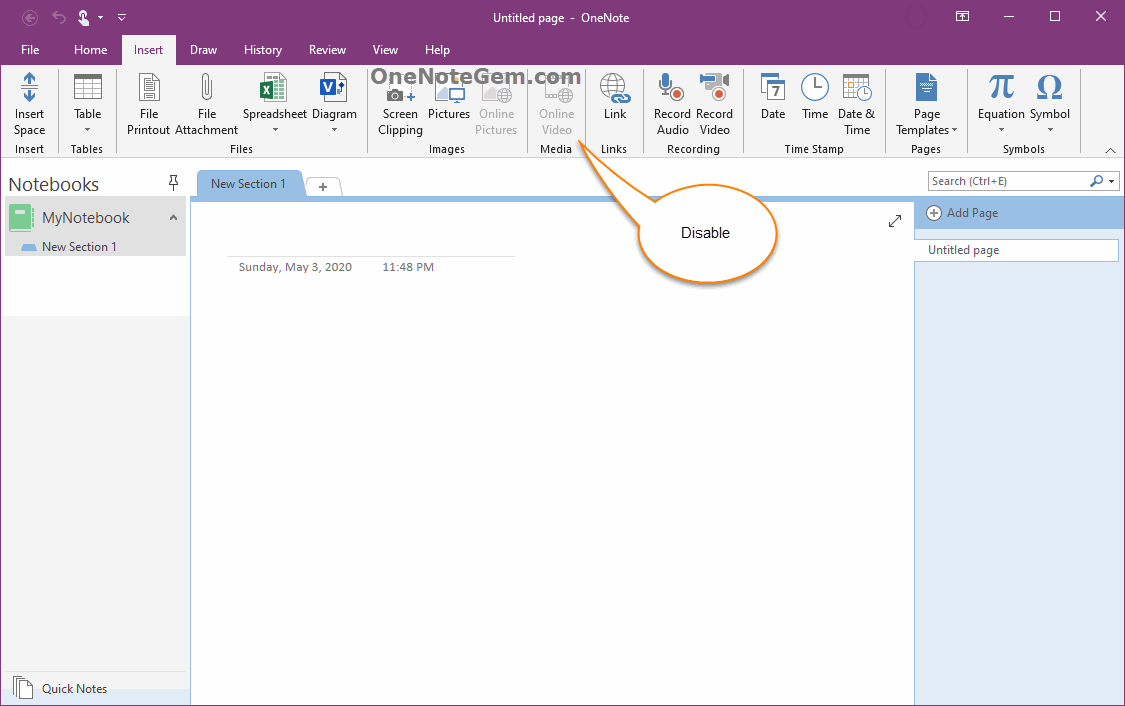The image size is (1125, 706).
Task: Click the Undo arrow in the title bar
Action: coord(59,17)
